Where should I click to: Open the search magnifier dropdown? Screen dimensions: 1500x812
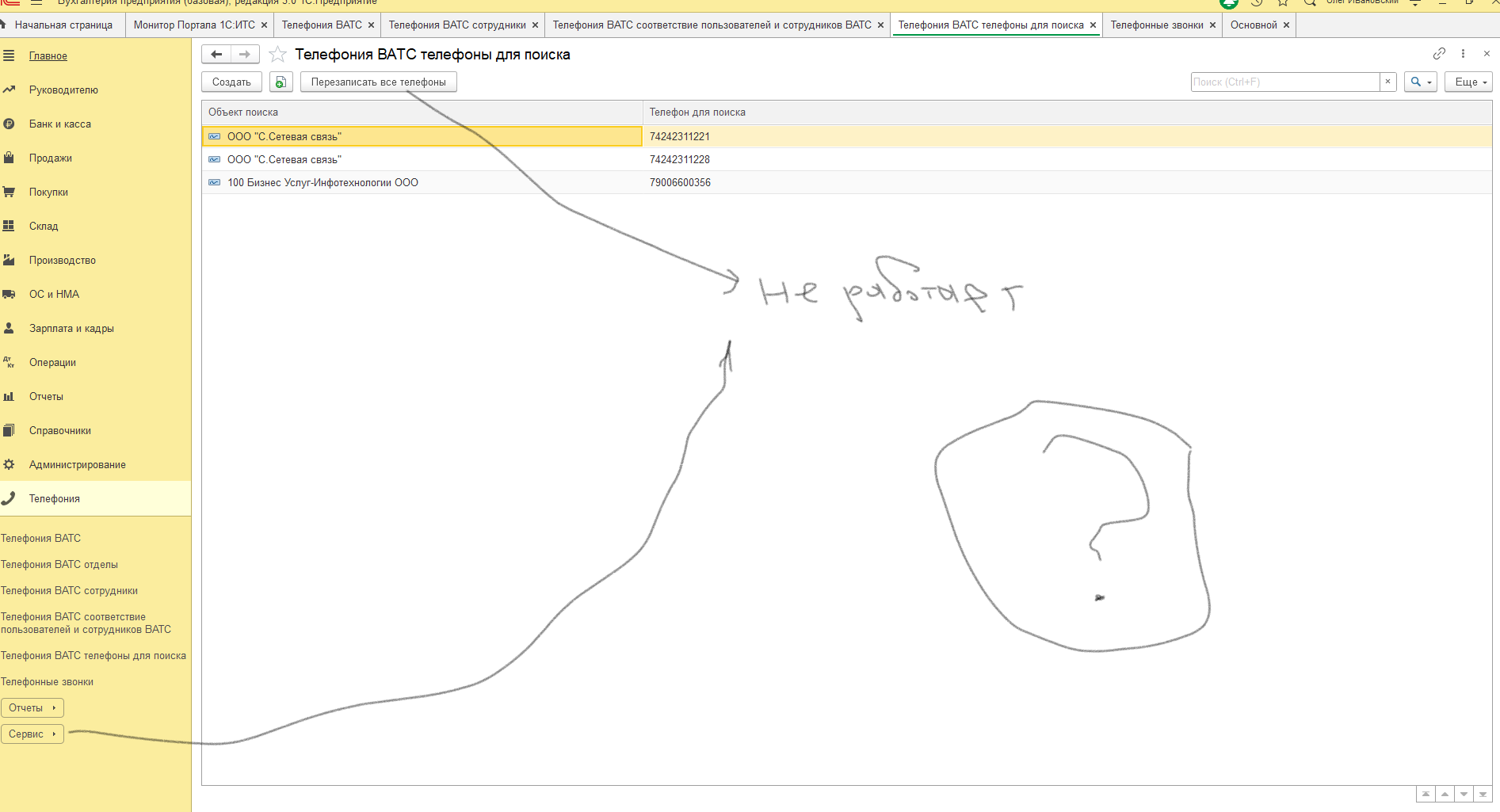click(1421, 82)
